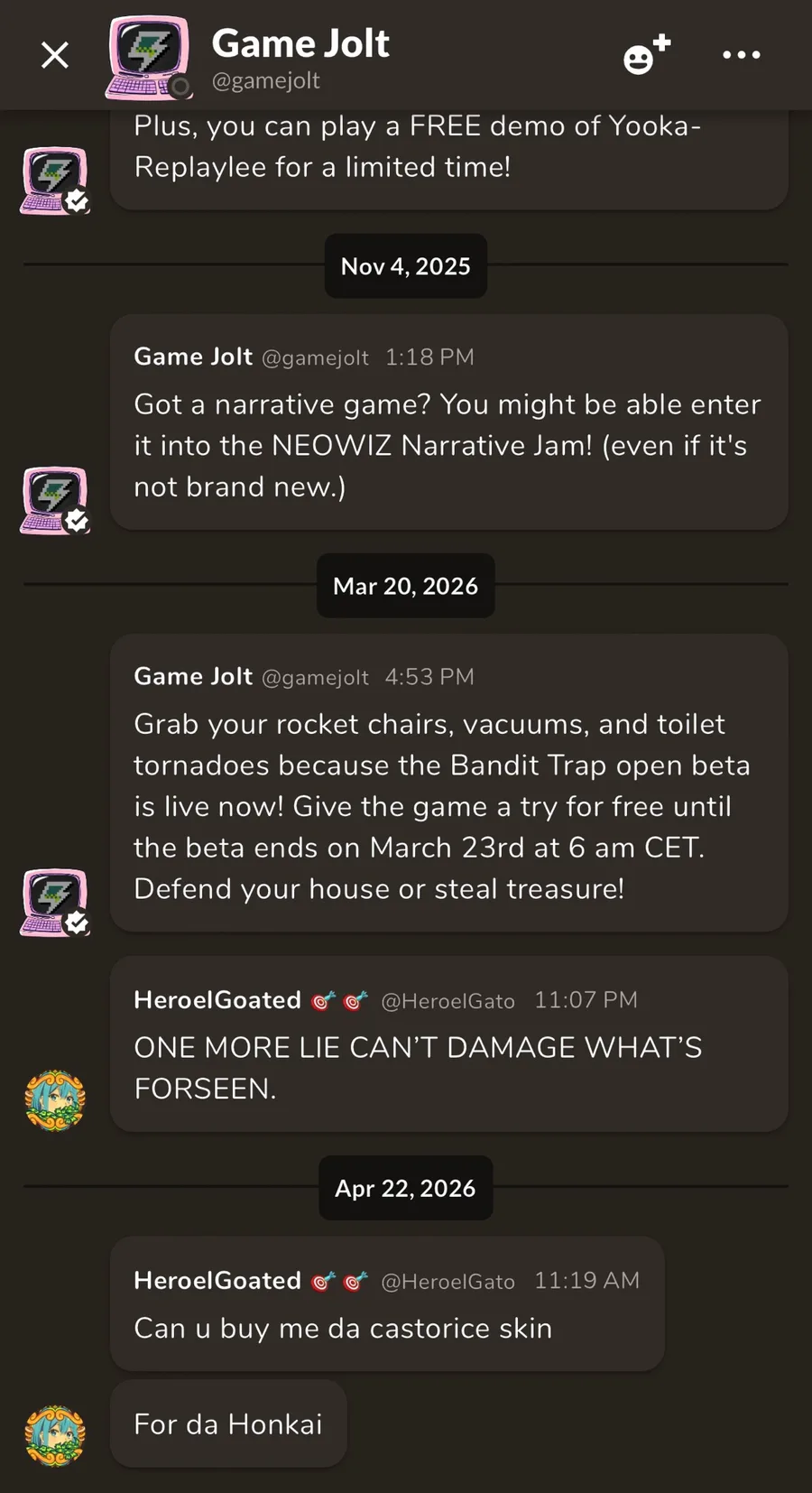Select the Mar 20, 2026 date separator
Screen dimensions: 812x1493
click(405, 586)
